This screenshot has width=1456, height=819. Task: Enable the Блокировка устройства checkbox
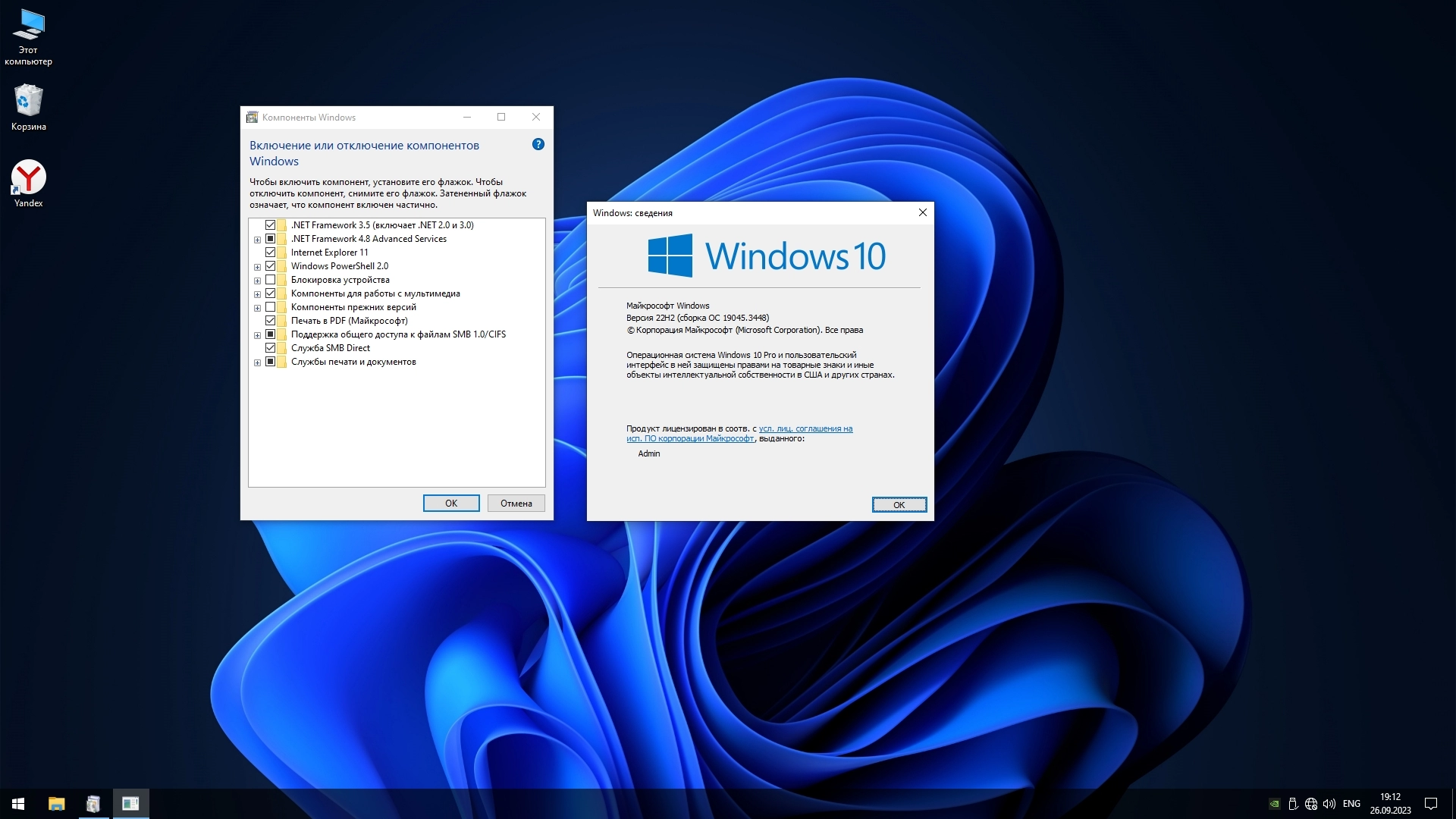[270, 280]
